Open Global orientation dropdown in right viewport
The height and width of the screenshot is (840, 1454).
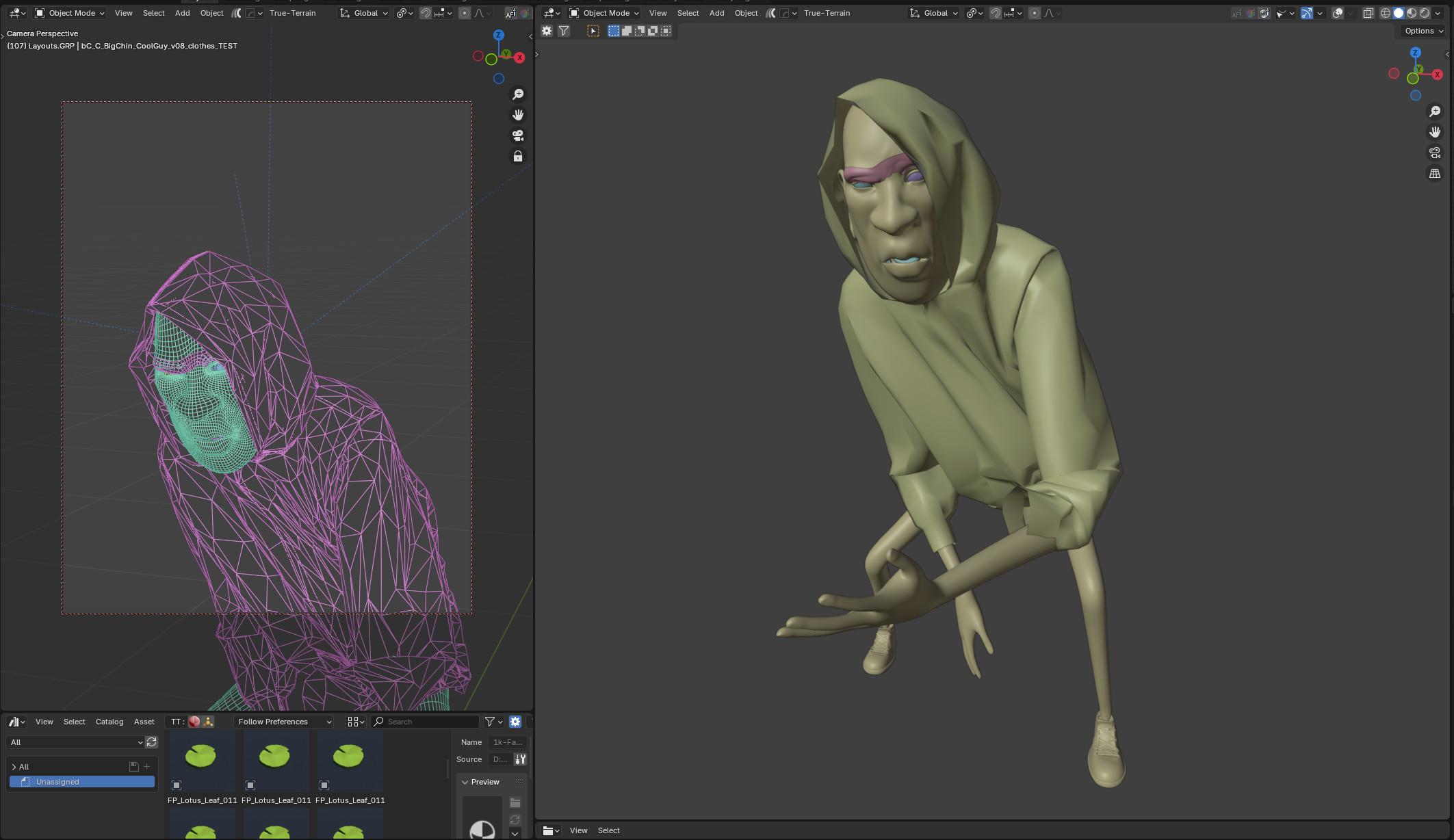point(934,13)
